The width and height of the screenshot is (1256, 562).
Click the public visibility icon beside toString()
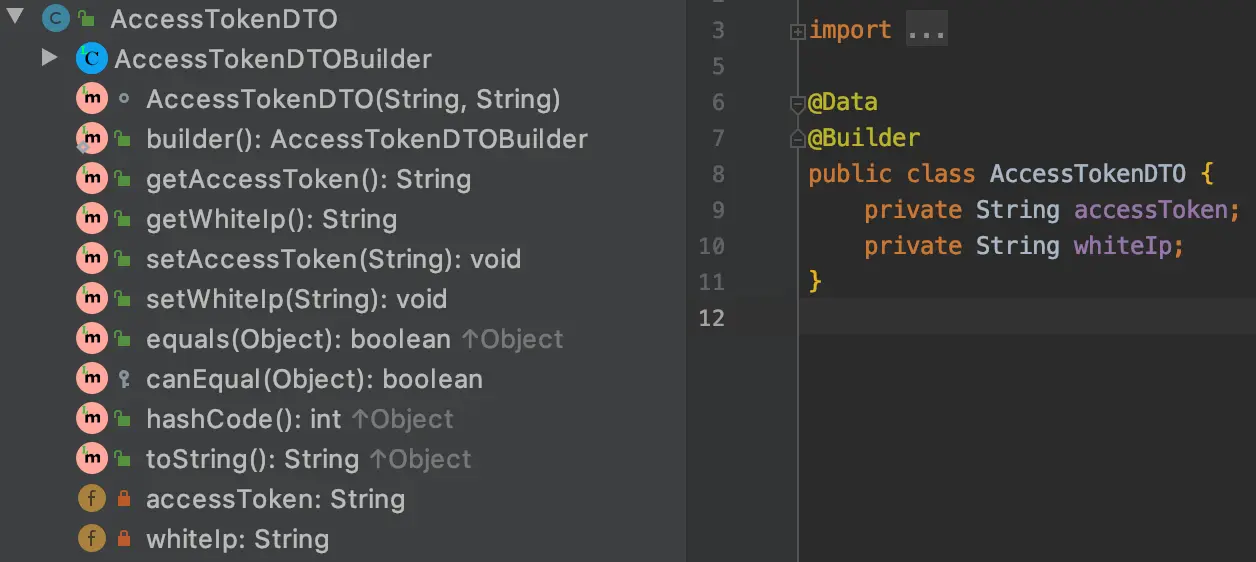pos(124,459)
